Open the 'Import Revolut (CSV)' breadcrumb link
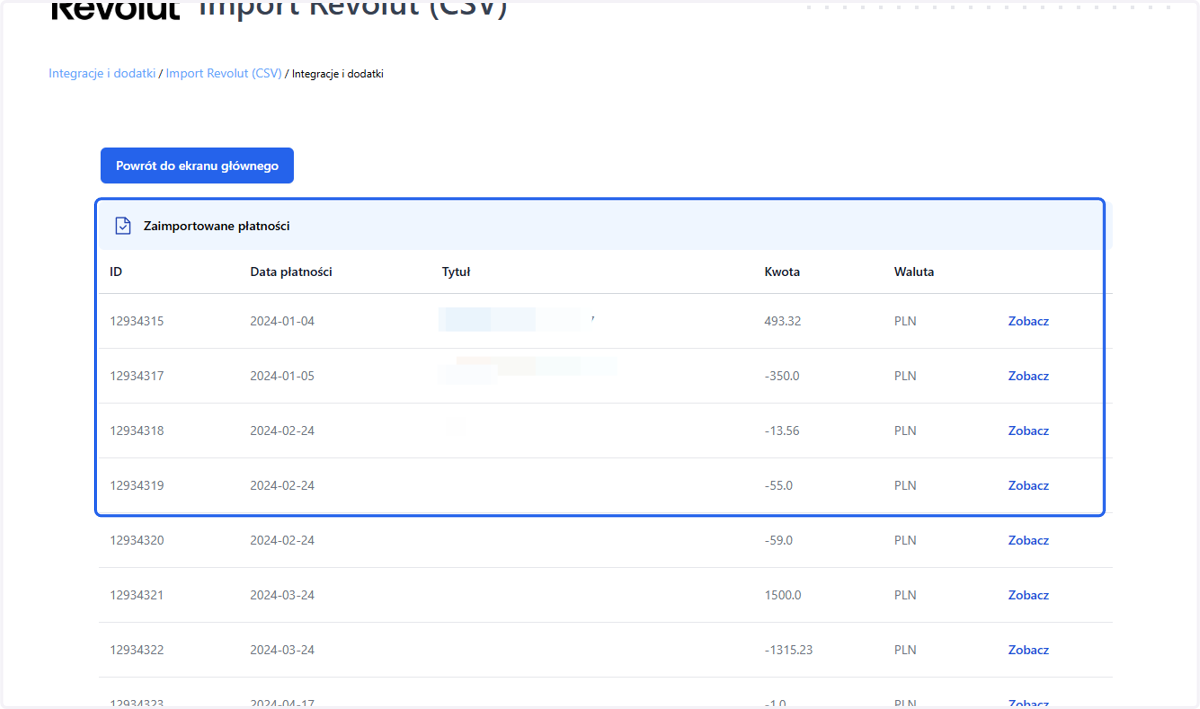Image resolution: width=1200 pixels, height=709 pixels. pyautogui.click(x=224, y=74)
